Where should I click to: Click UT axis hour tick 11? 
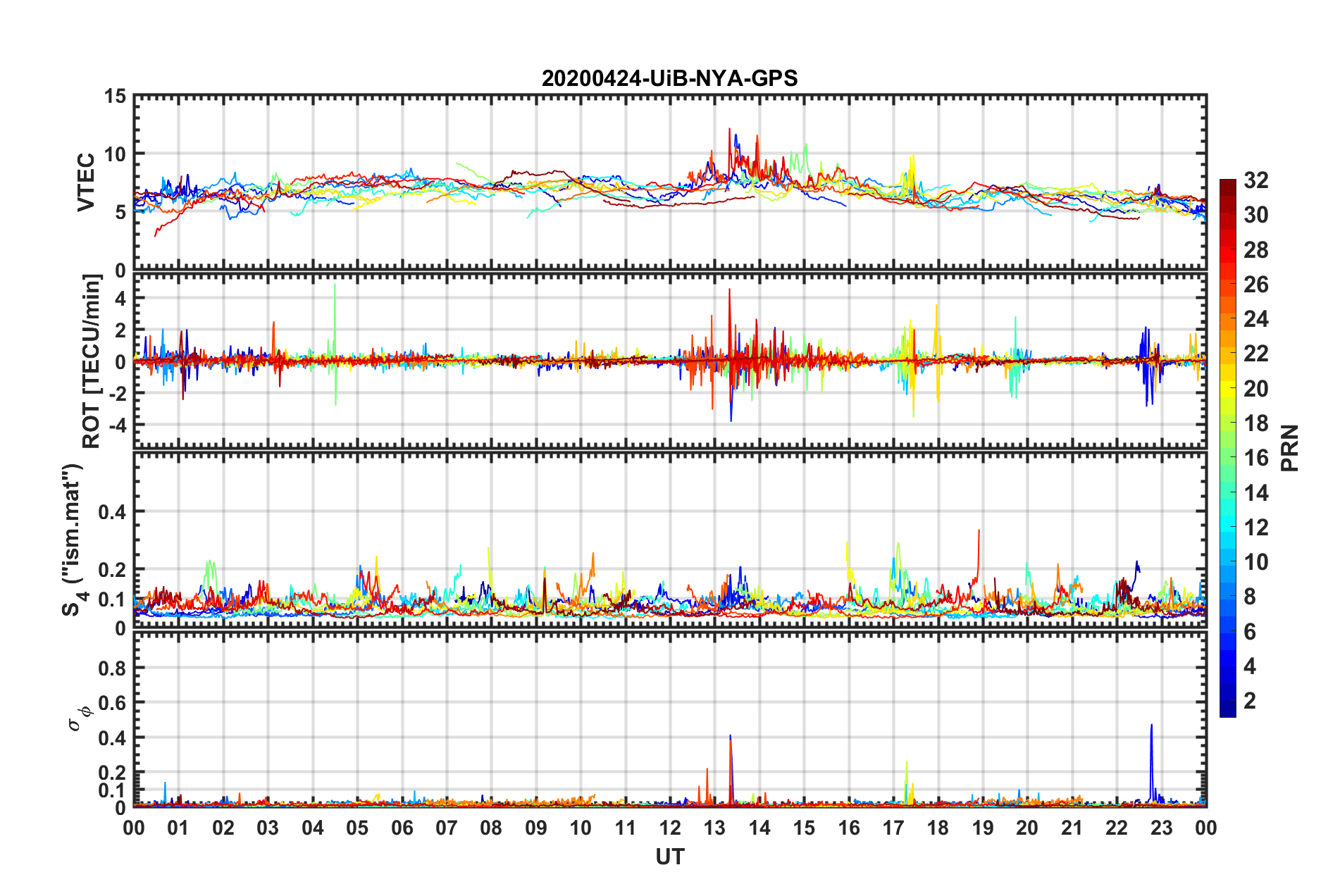pyautogui.click(x=626, y=828)
